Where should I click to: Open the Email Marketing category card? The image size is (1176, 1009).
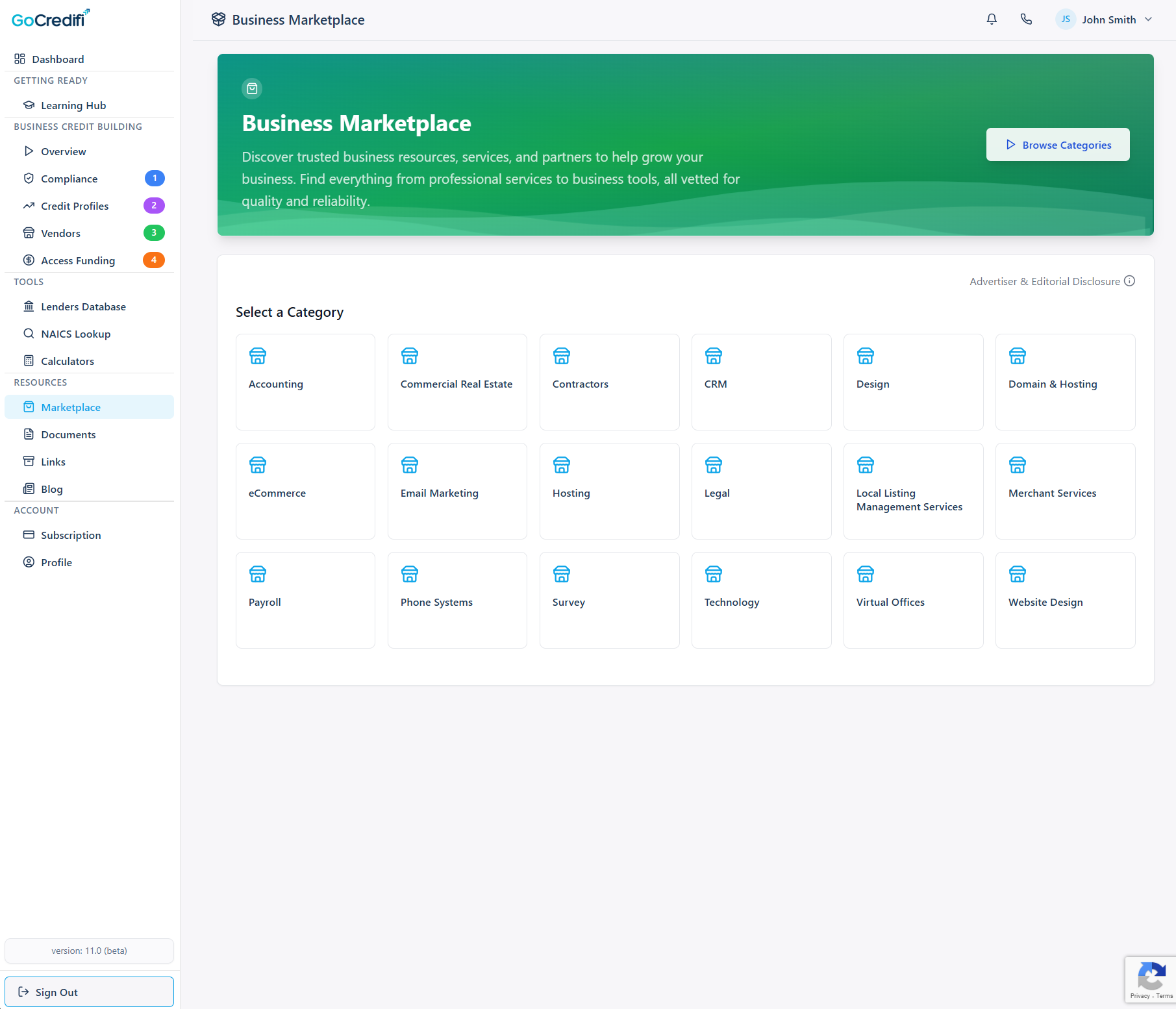tap(457, 491)
